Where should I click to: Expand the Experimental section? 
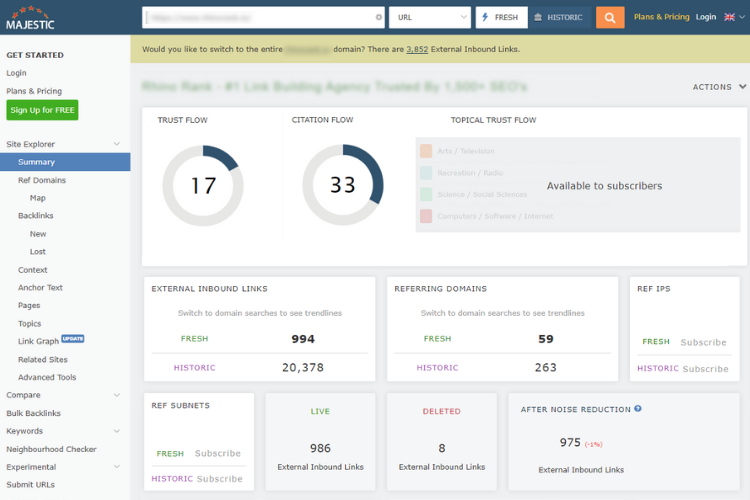click(x=116, y=467)
